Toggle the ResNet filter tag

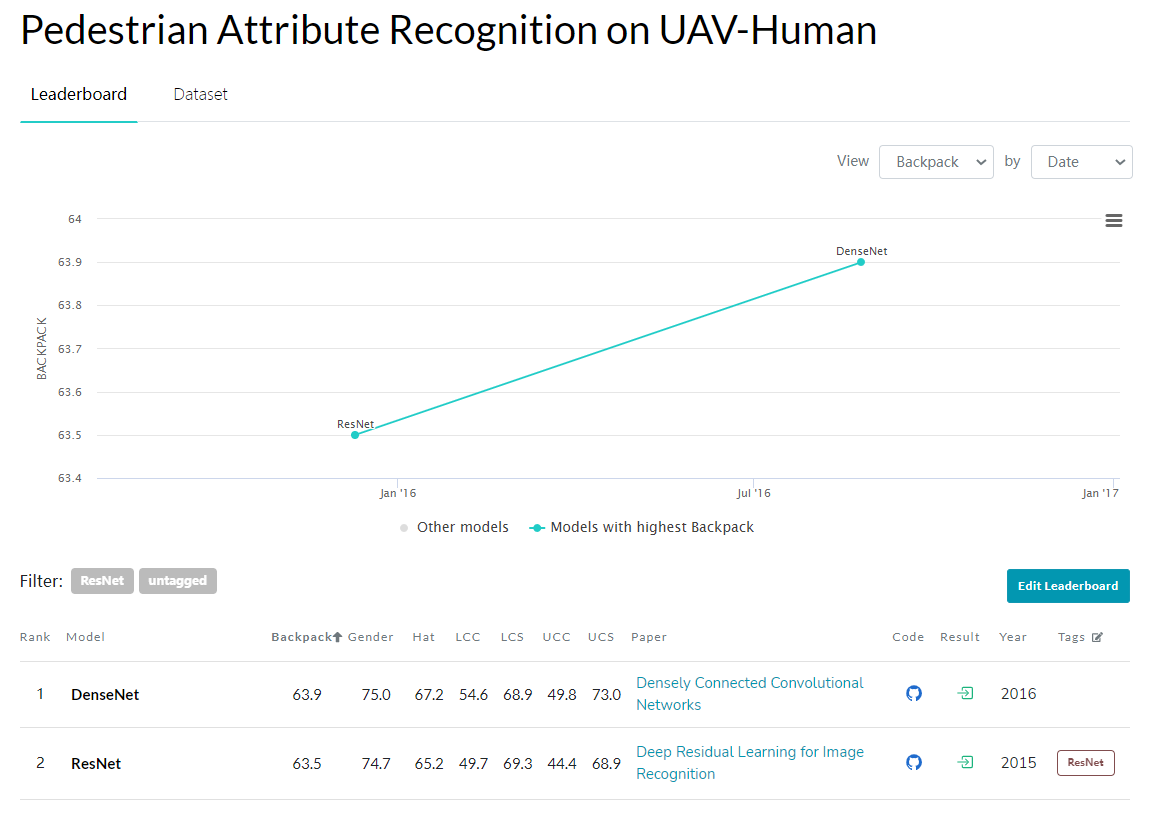pyautogui.click(x=102, y=580)
